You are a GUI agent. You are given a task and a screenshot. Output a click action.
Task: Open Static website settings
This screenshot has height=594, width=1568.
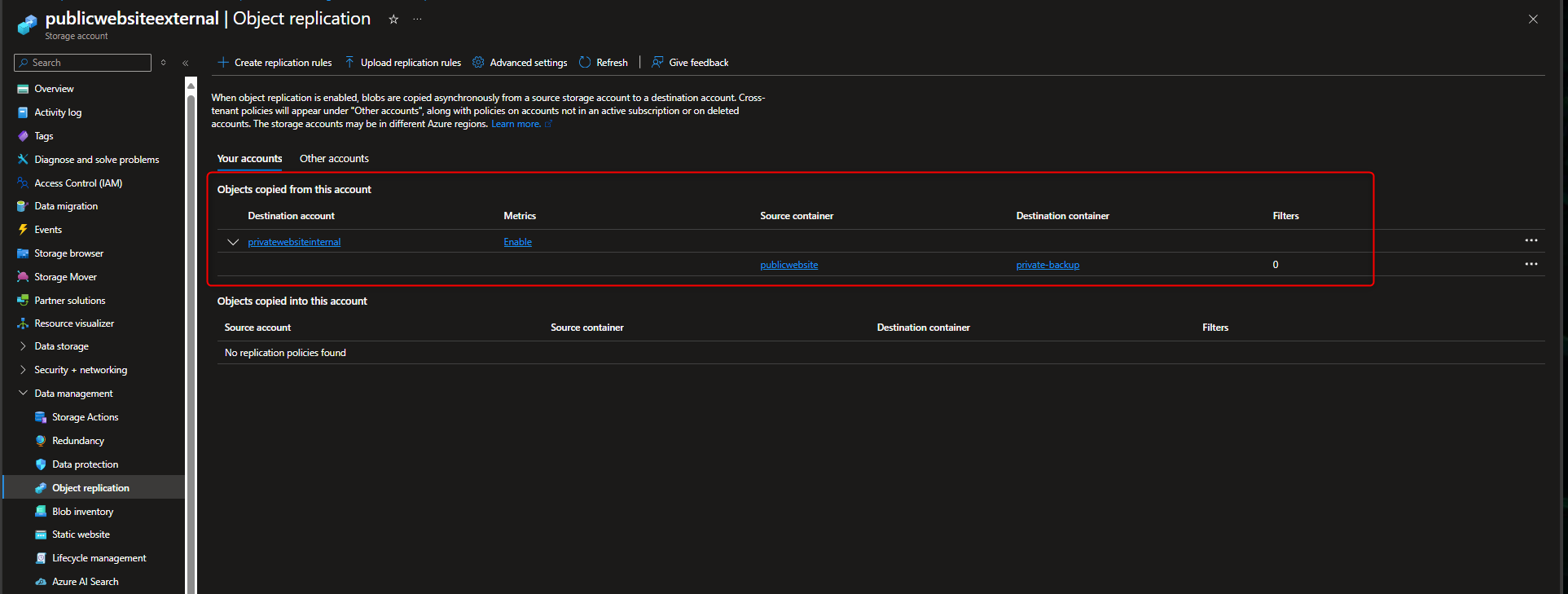tap(81, 535)
